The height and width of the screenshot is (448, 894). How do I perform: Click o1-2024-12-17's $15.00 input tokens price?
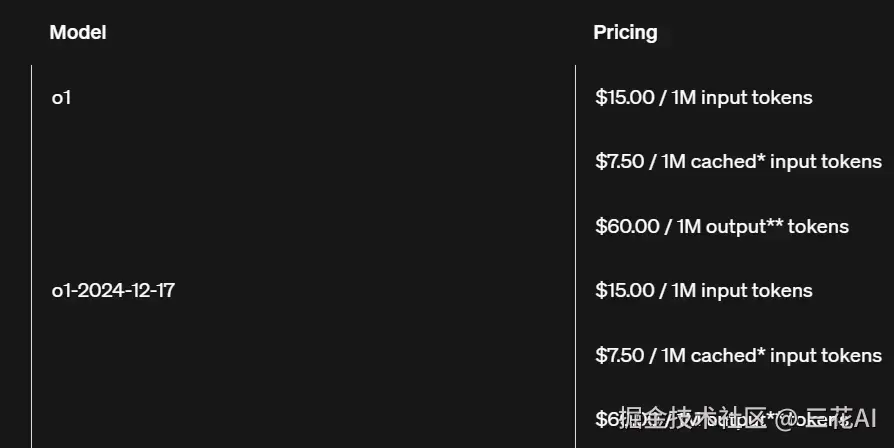click(x=704, y=291)
